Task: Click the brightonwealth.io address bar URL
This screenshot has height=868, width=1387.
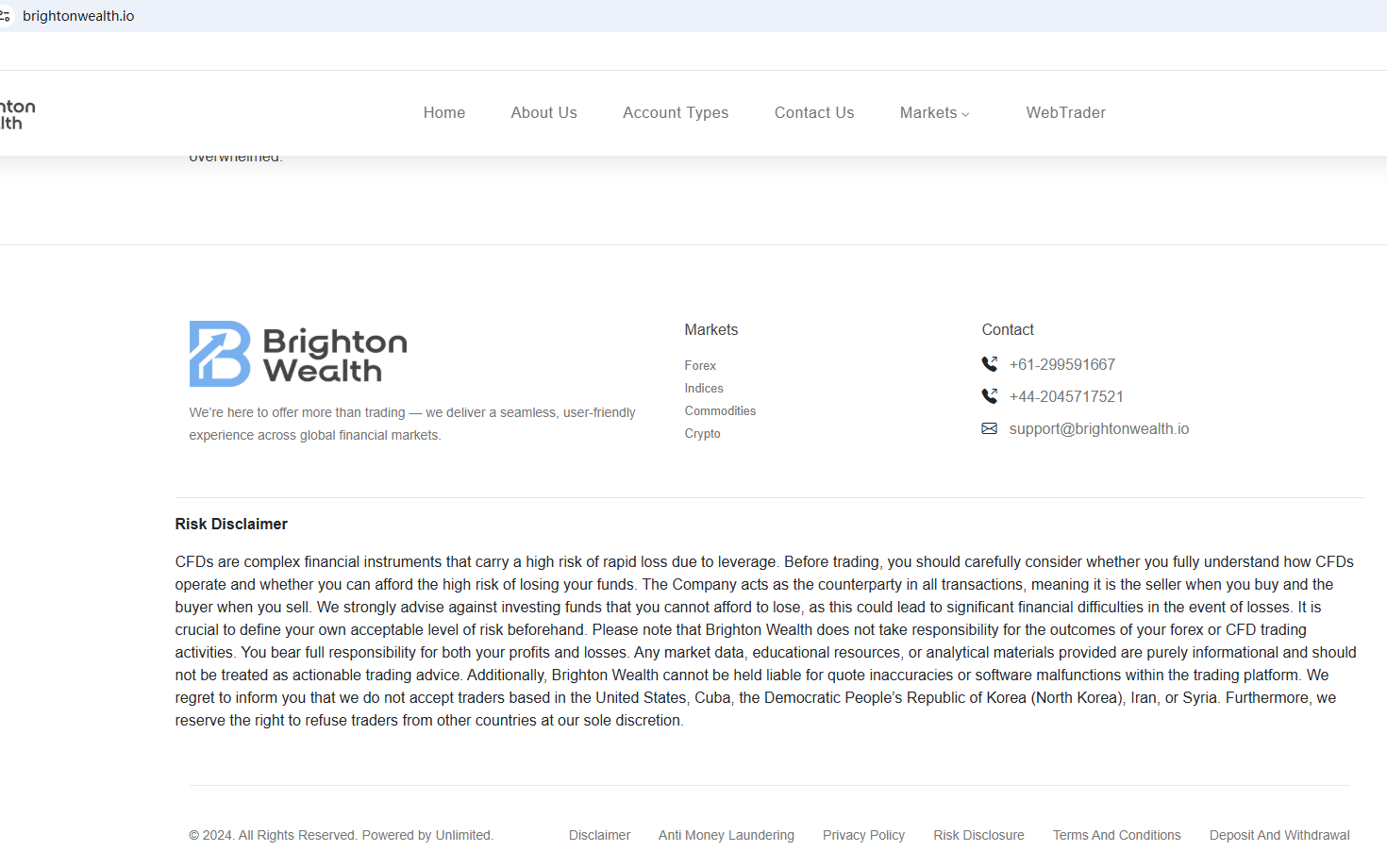Action: coord(78,16)
